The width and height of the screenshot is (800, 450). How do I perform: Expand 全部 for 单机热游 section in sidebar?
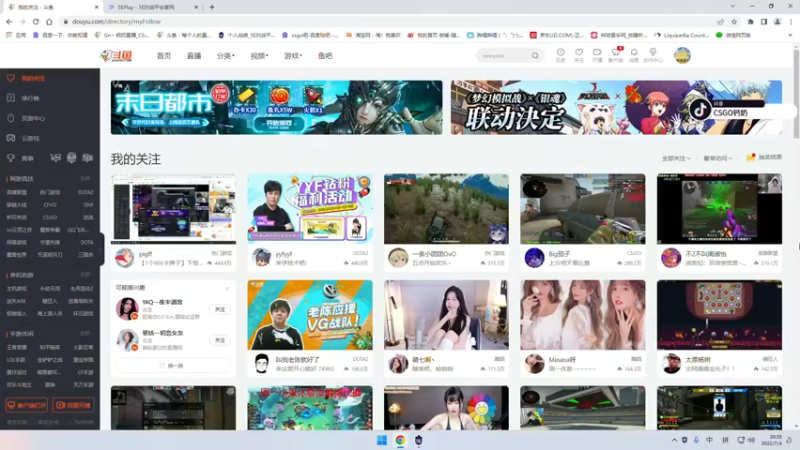coord(86,274)
